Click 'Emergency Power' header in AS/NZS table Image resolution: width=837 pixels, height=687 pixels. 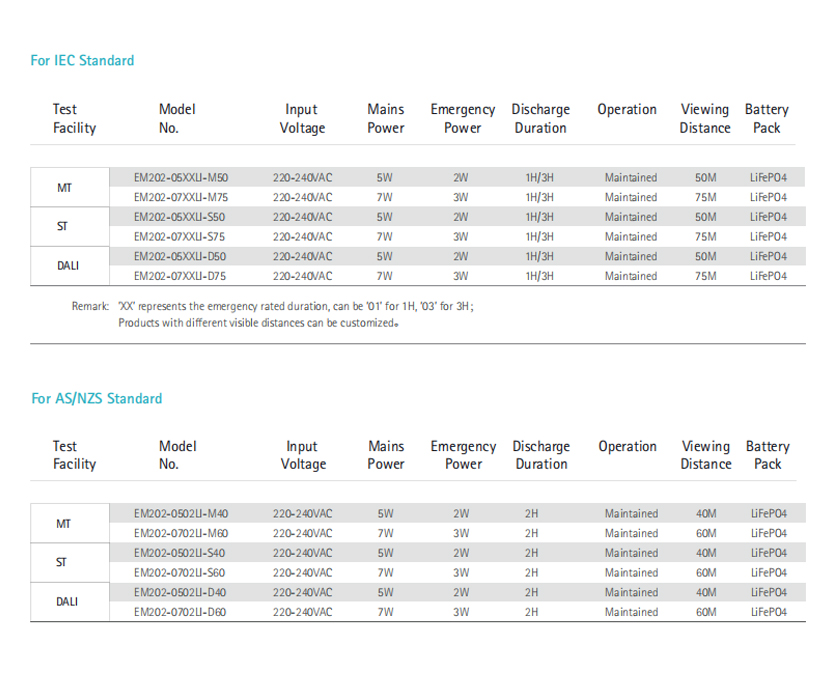point(463,455)
